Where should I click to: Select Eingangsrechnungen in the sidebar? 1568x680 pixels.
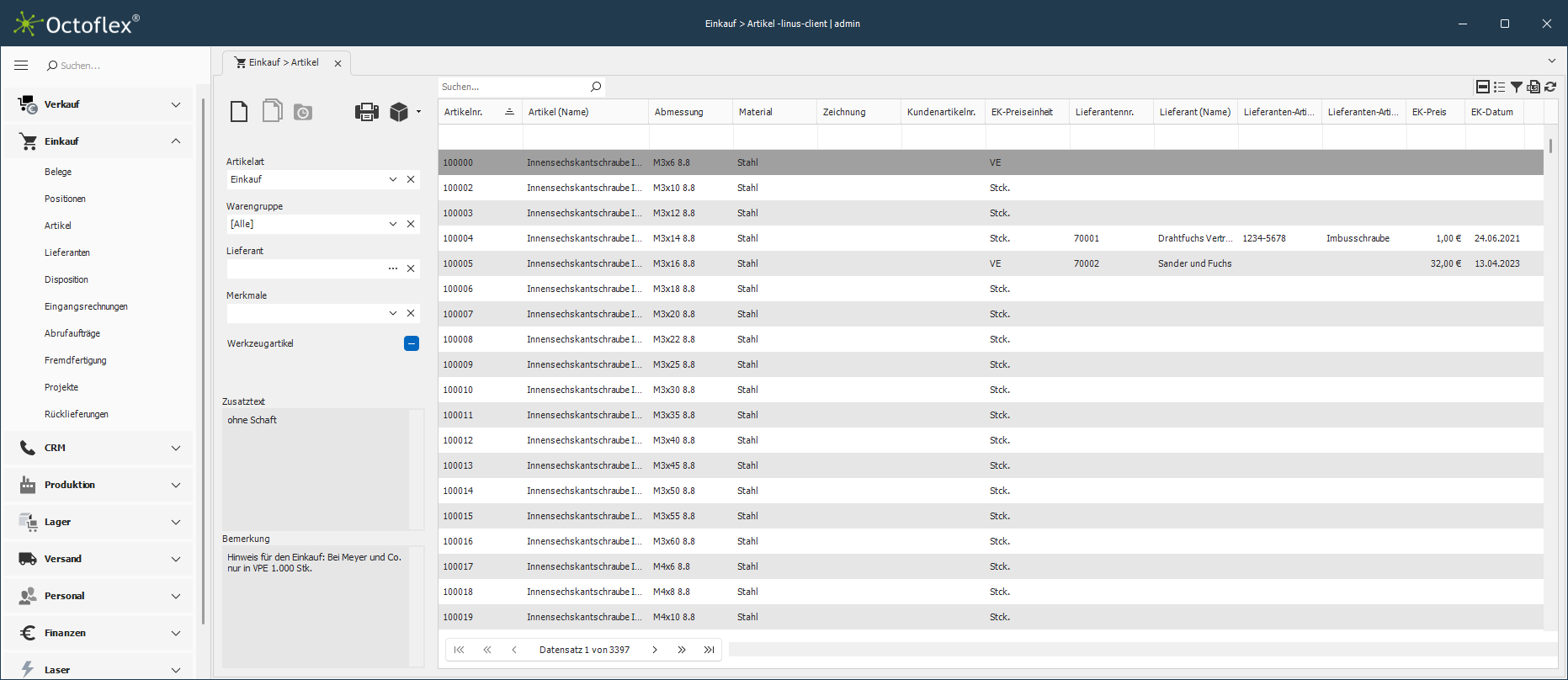(86, 306)
